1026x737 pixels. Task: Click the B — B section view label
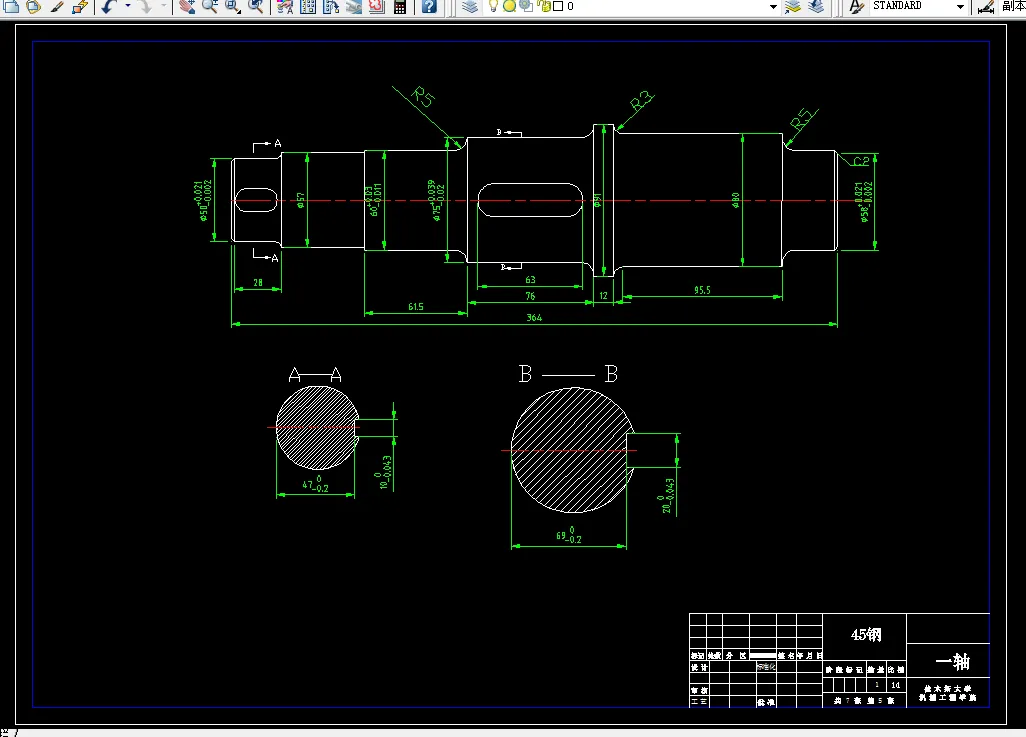[x=568, y=374]
